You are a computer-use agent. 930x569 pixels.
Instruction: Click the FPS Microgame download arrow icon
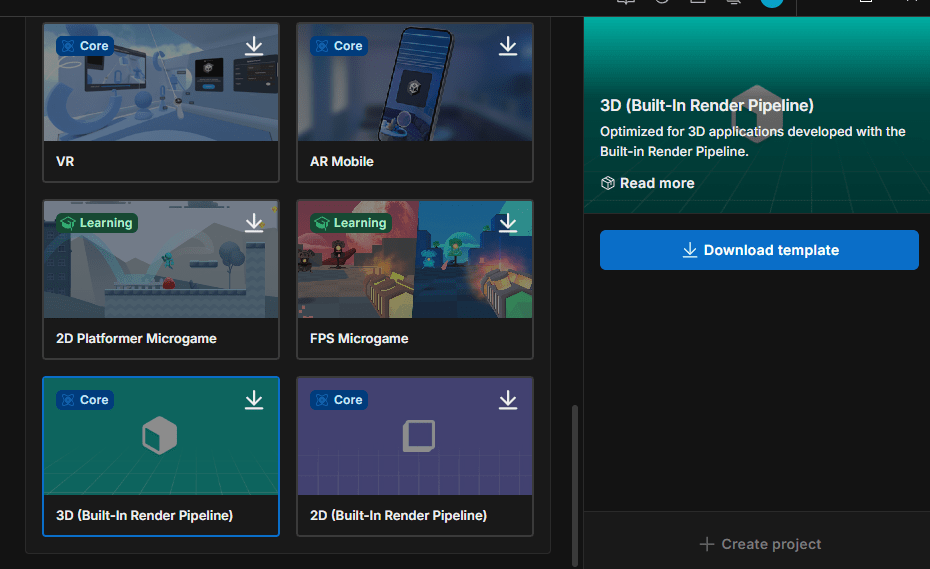pos(508,223)
